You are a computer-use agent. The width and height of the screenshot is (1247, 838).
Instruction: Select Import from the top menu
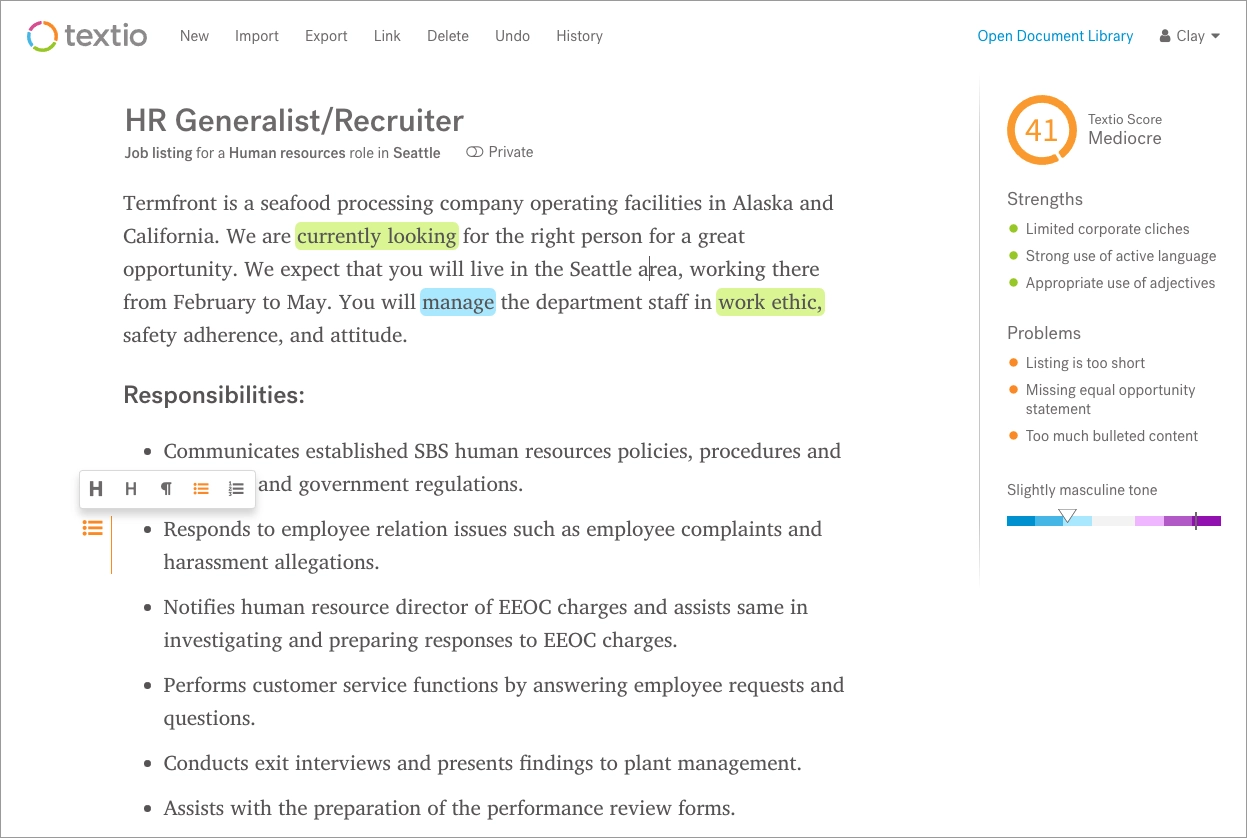click(x=256, y=36)
